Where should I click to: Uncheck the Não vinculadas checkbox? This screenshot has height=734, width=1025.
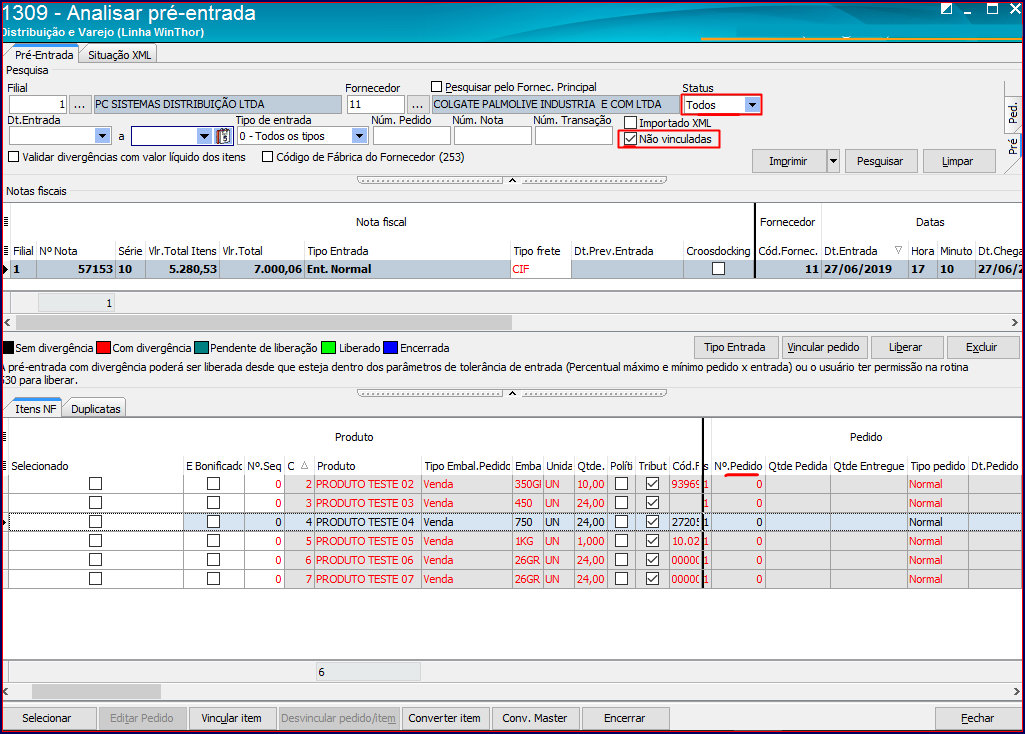(x=630, y=139)
